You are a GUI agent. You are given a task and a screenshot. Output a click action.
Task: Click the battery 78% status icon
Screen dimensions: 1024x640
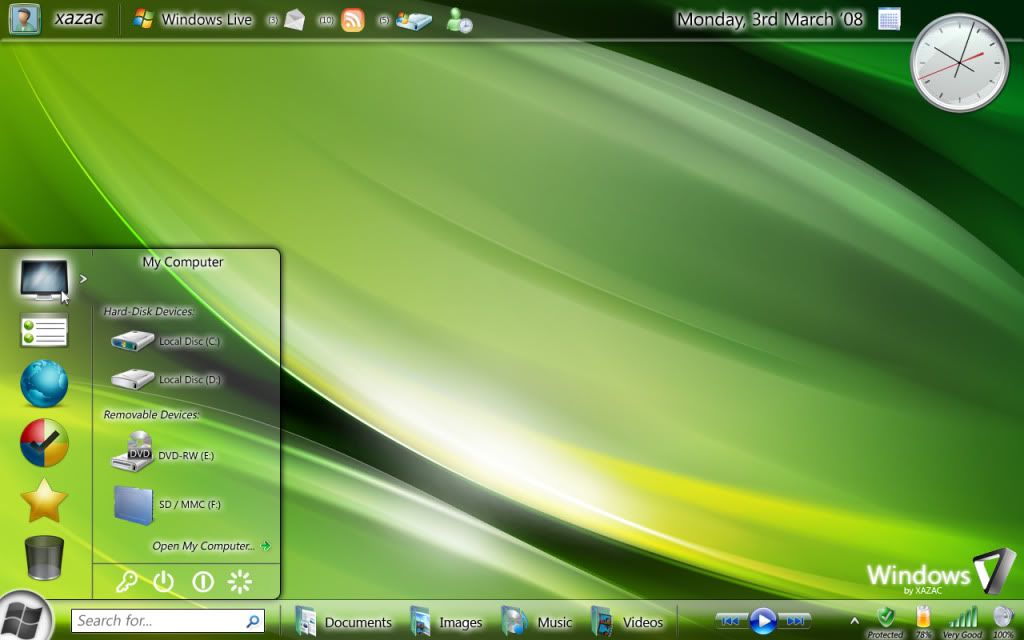click(x=923, y=618)
